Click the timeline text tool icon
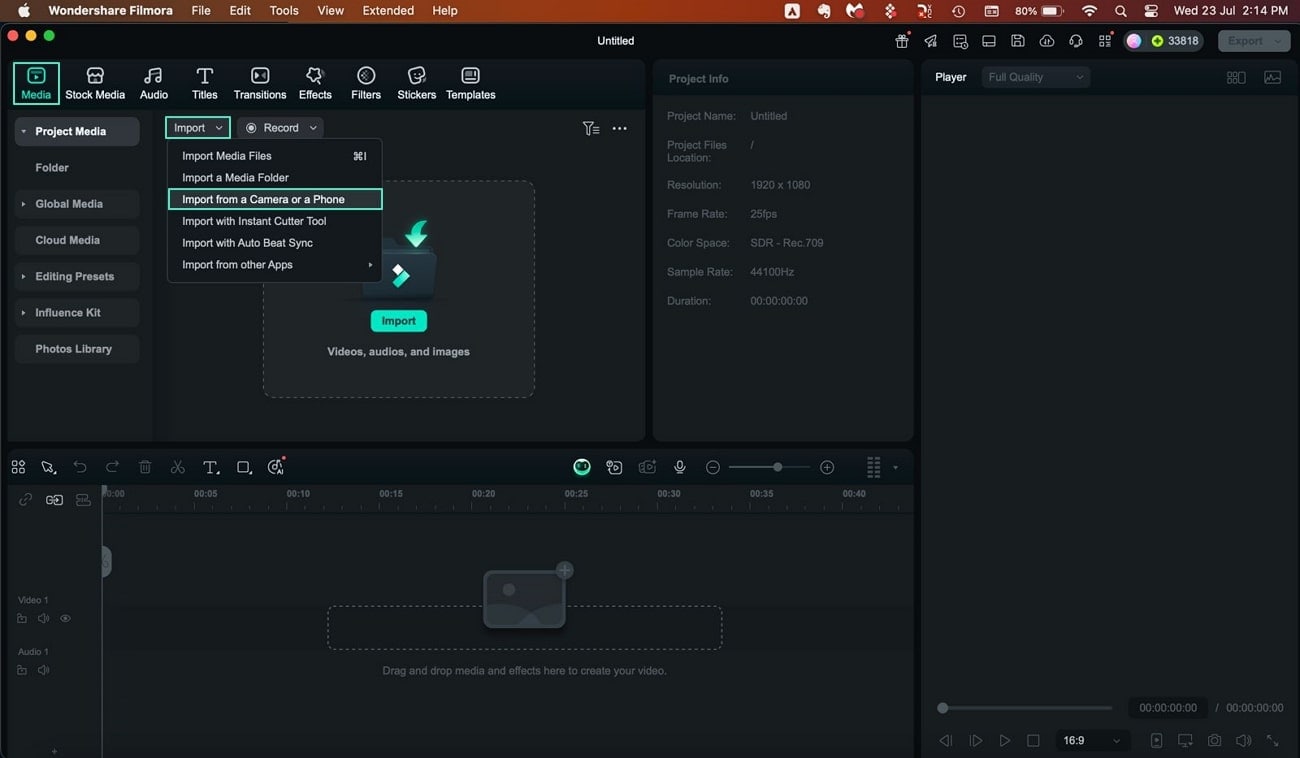Viewport: 1300px width, 758px height. (x=211, y=467)
